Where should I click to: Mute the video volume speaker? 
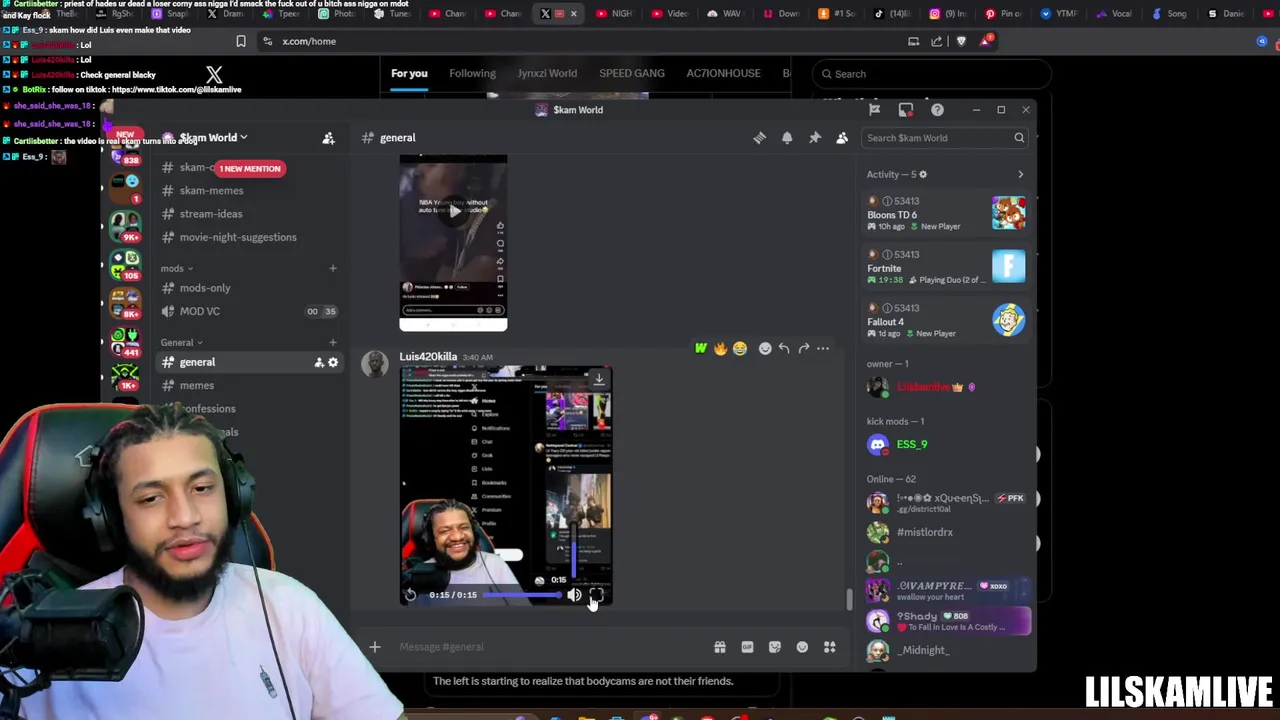coord(574,595)
